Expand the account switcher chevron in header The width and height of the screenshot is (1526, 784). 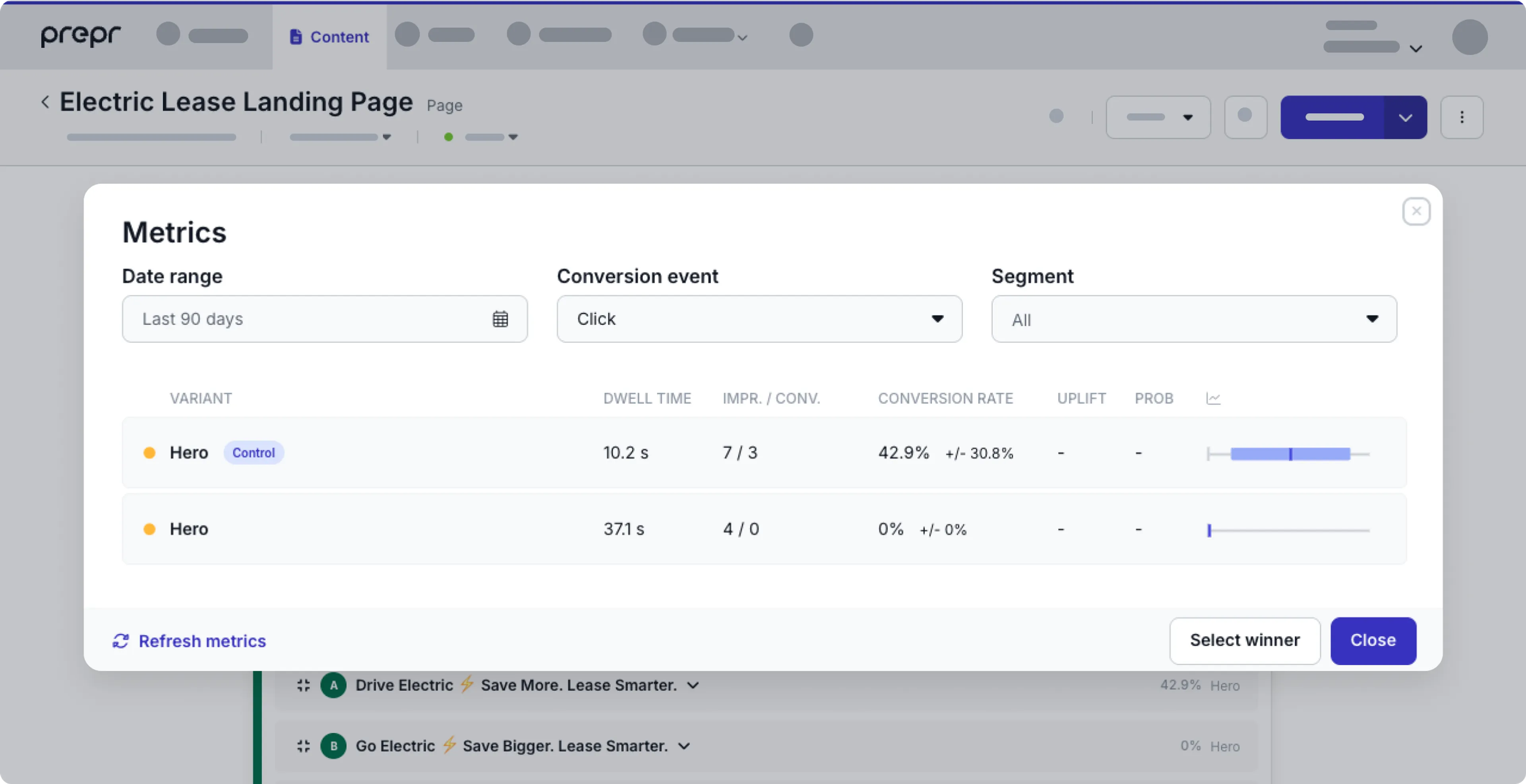(x=1416, y=48)
